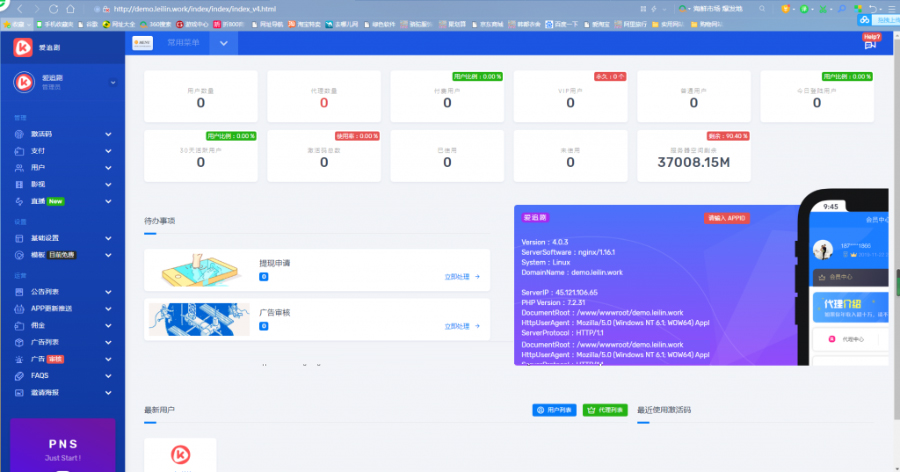Click the 广告审核 illustration thumbnail
The height and width of the screenshot is (472, 900).
(x=199, y=319)
